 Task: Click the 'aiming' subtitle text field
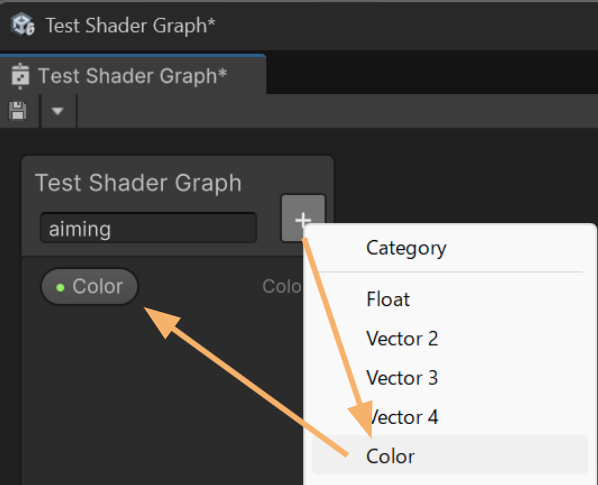tap(148, 228)
